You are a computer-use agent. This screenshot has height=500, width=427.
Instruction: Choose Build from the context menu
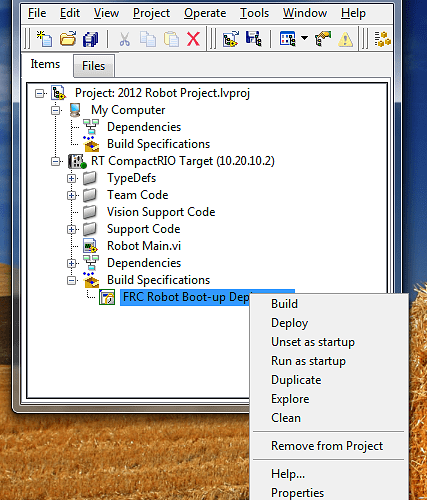(329, 304)
